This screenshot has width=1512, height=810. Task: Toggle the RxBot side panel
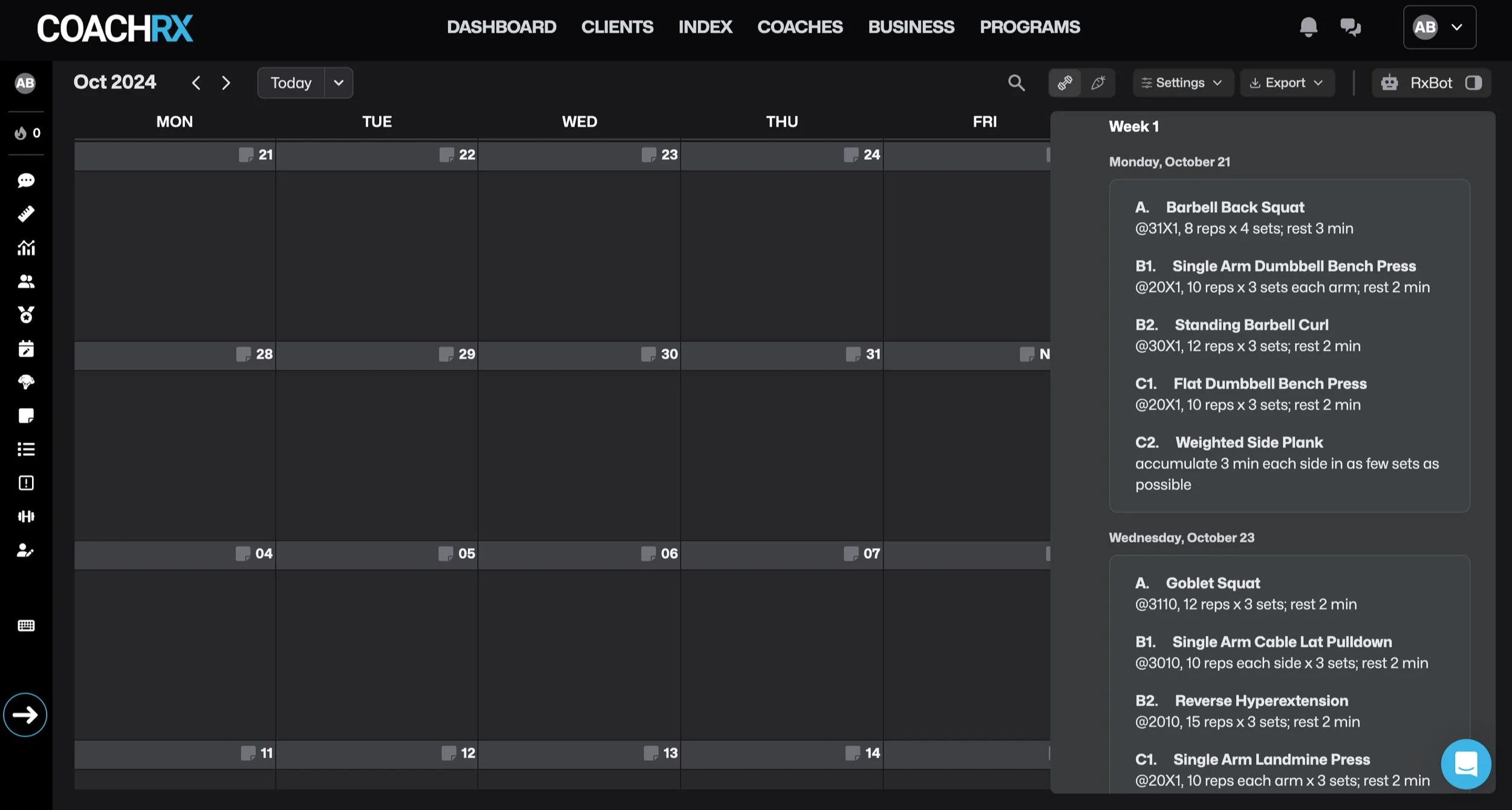click(x=1473, y=83)
